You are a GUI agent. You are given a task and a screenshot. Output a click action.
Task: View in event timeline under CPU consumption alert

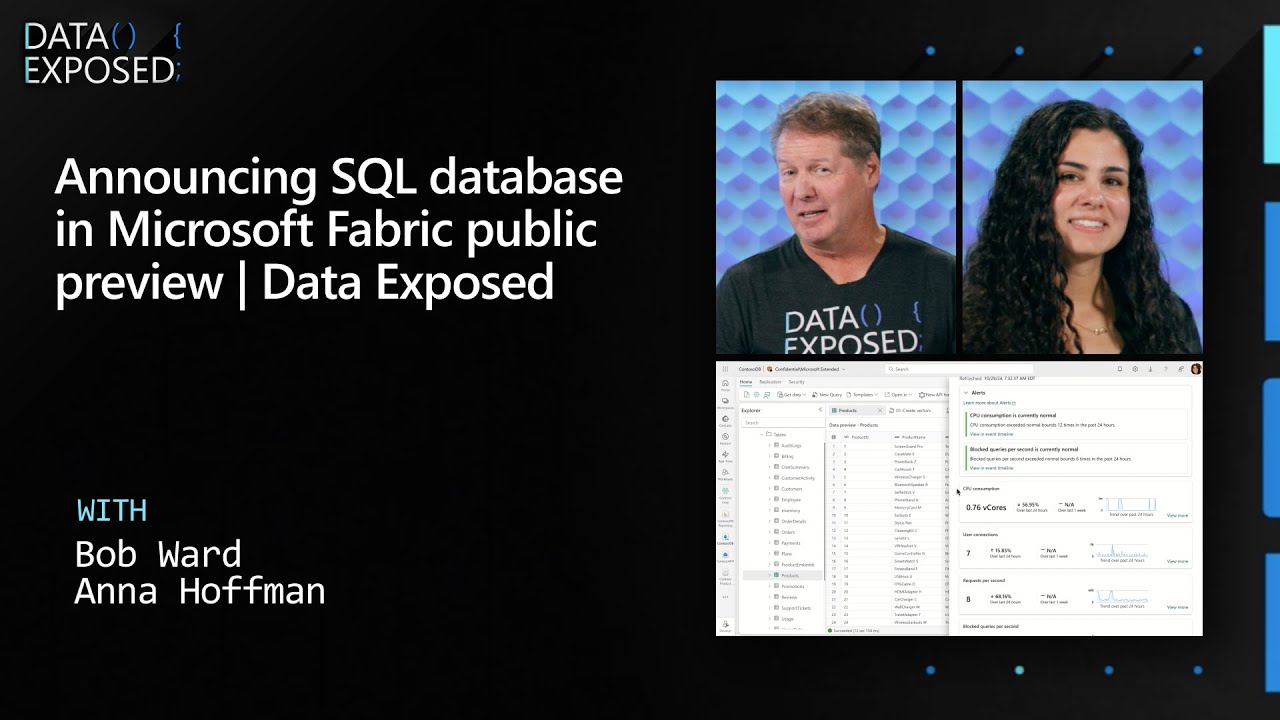click(991, 434)
